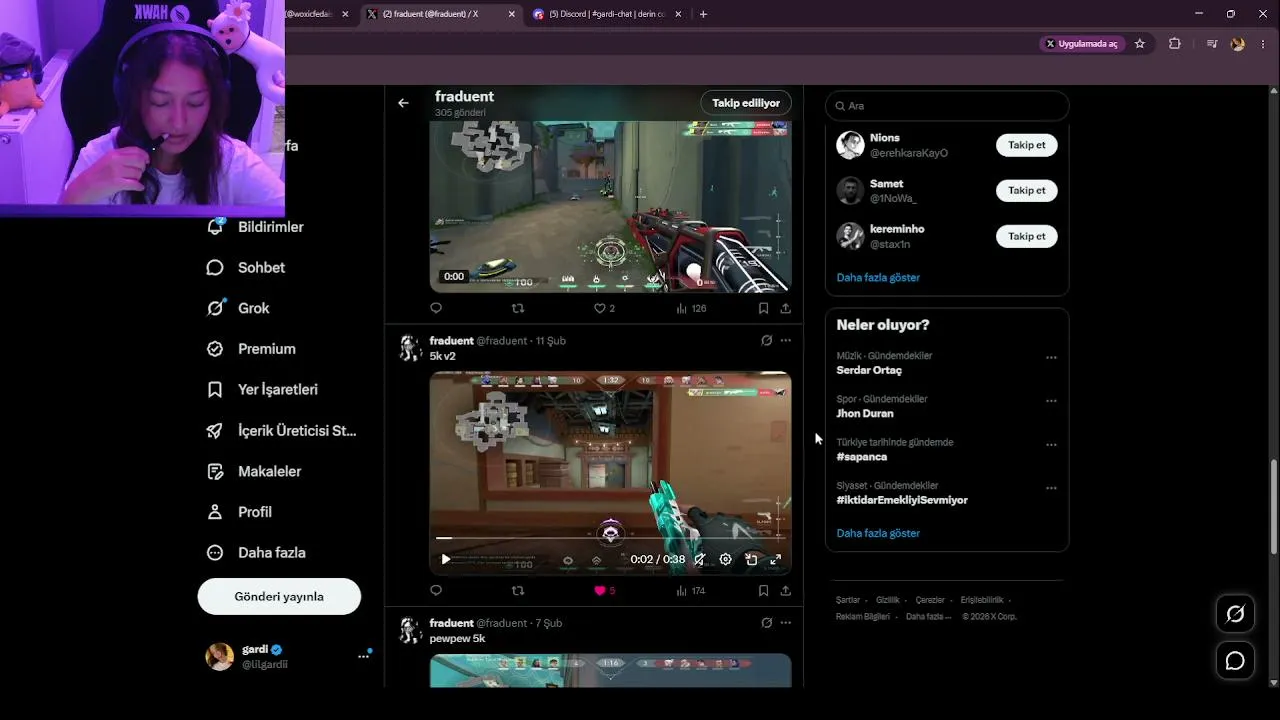1280x720 pixels.
Task: Close the Discord browser tab
Action: tap(678, 14)
